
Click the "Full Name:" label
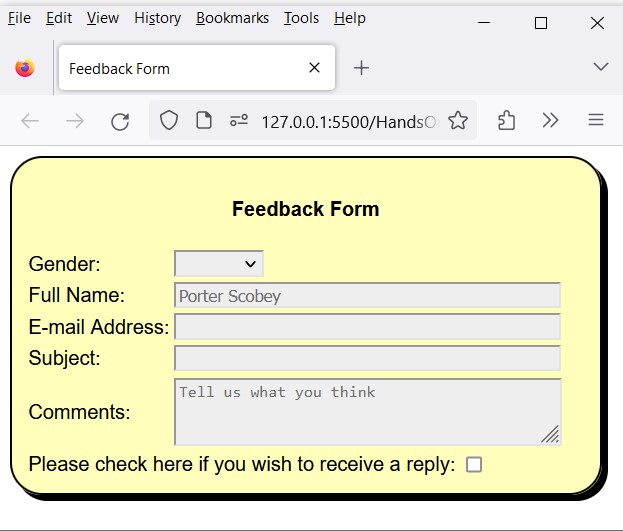77,295
